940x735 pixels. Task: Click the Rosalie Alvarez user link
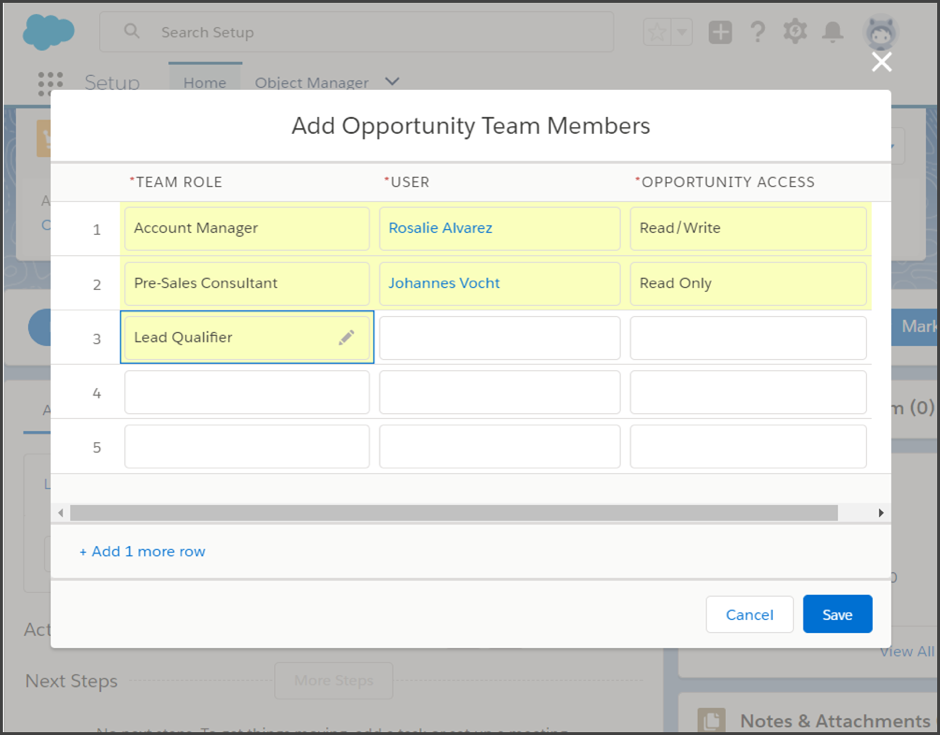coord(440,228)
